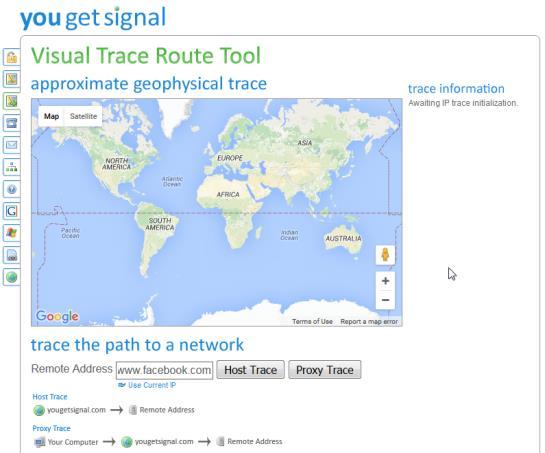Focus the Remote Address input field
The width and height of the screenshot is (545, 453).
[164, 370]
